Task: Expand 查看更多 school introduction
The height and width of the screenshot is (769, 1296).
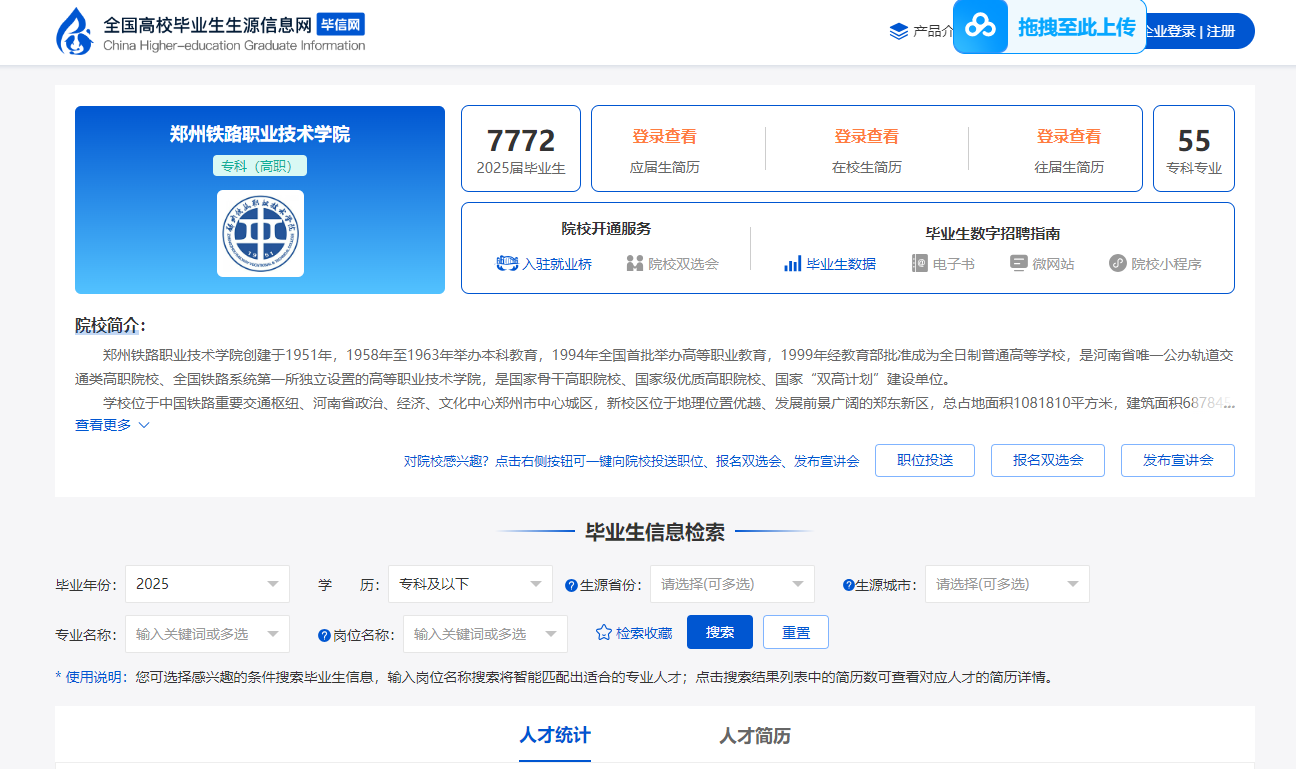Action: point(112,425)
